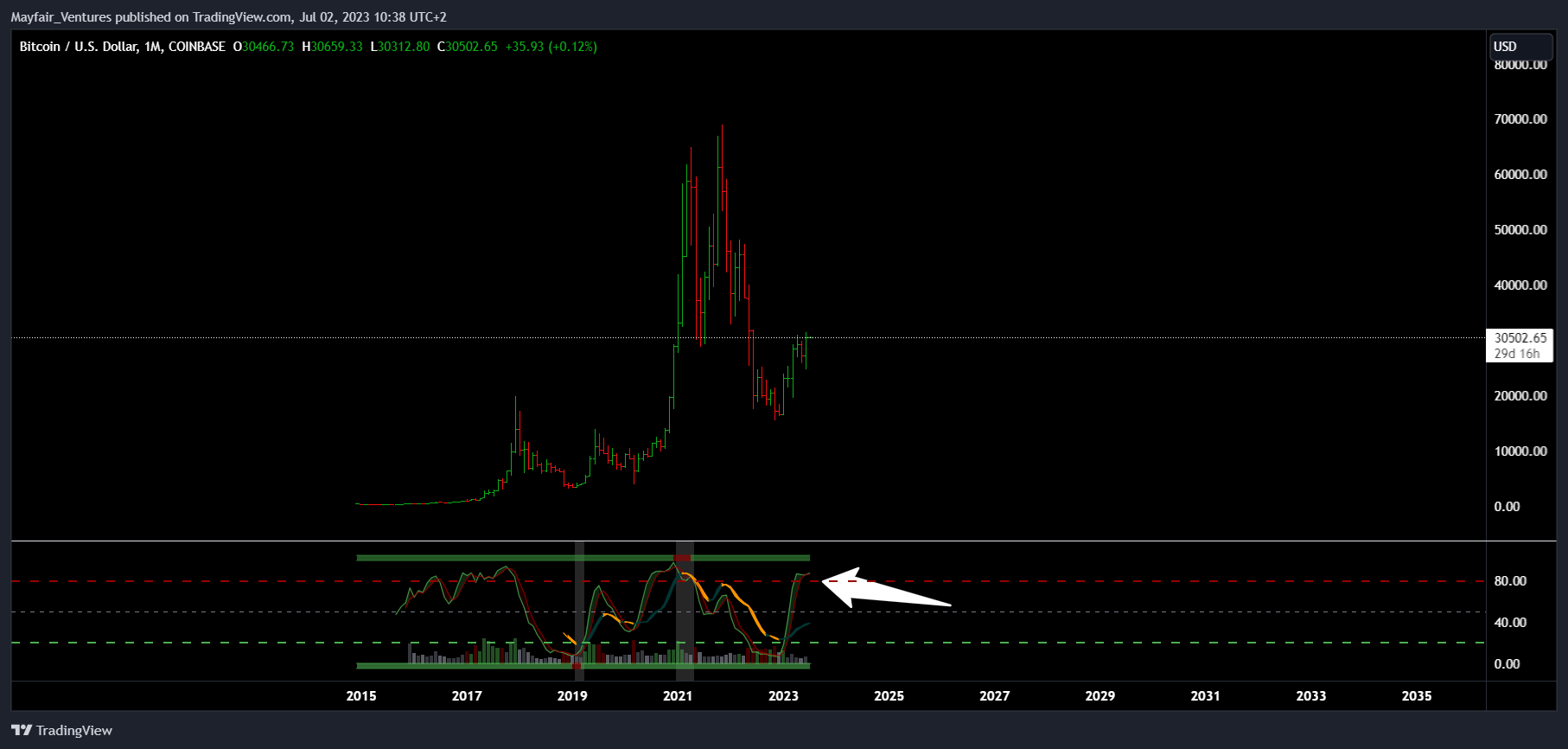Image resolution: width=1568 pixels, height=749 pixels.
Task: Click the 2025 time axis label
Action: tap(889, 696)
